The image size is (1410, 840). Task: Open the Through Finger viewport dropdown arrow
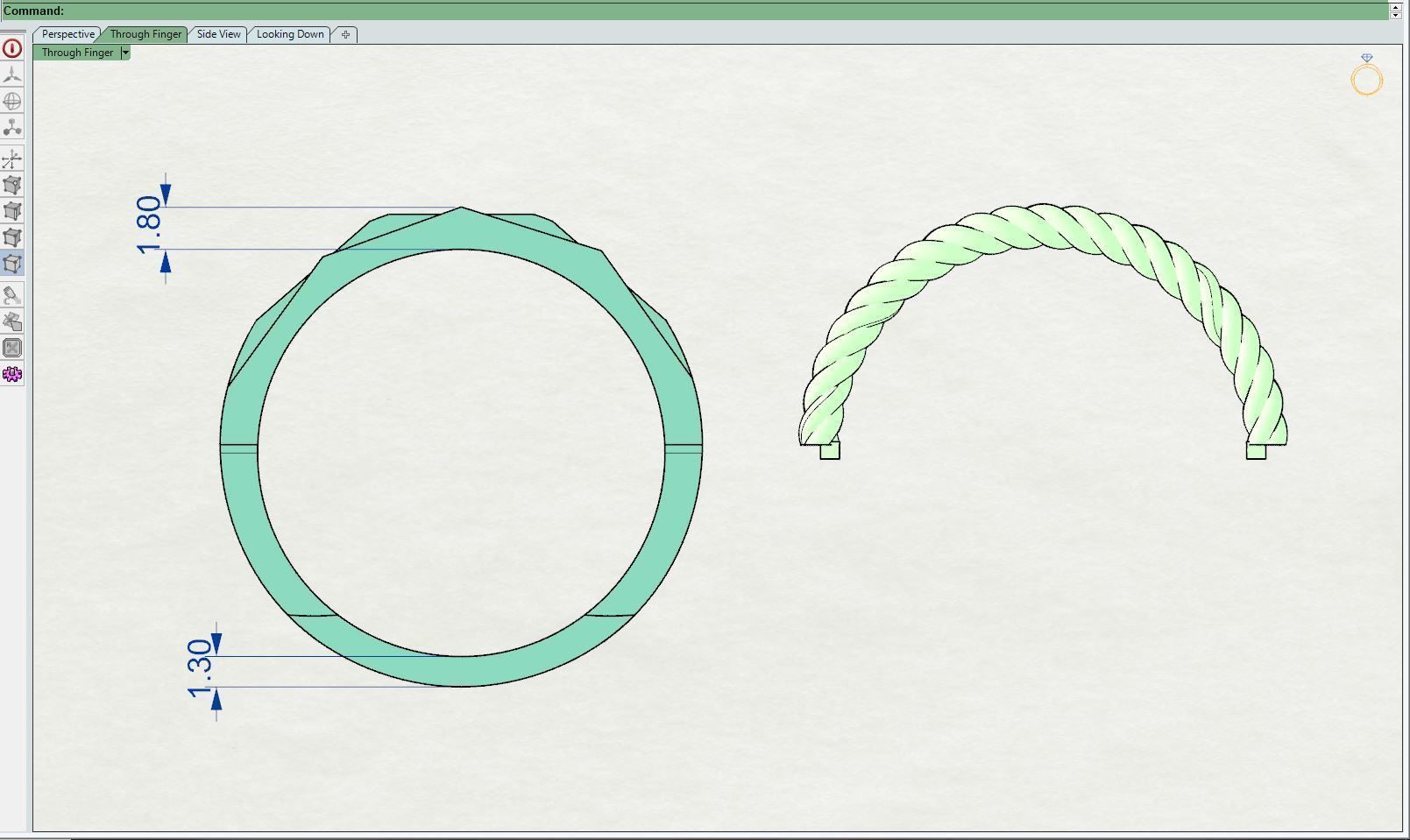pyautogui.click(x=125, y=53)
